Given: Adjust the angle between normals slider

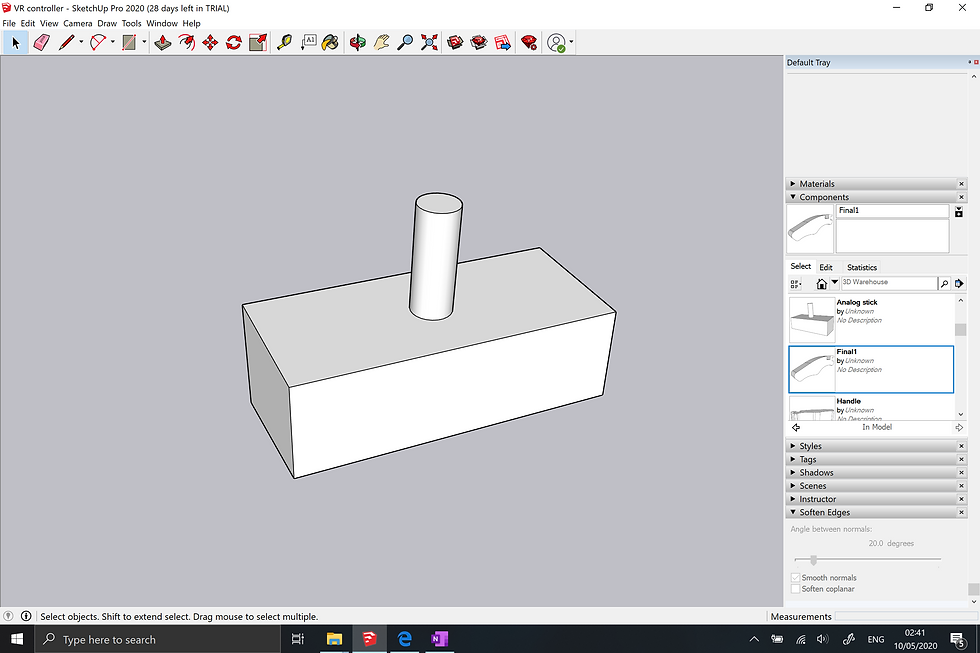Looking at the screenshot, I should click(813, 560).
